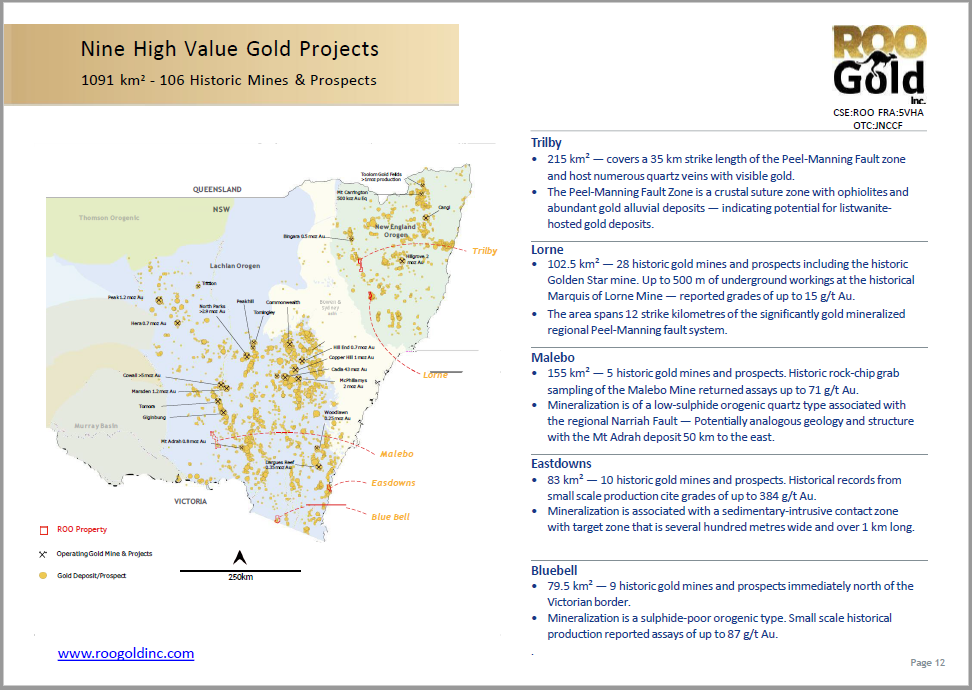Click the NSW label on the map
972x690 pixels.
coord(221,210)
